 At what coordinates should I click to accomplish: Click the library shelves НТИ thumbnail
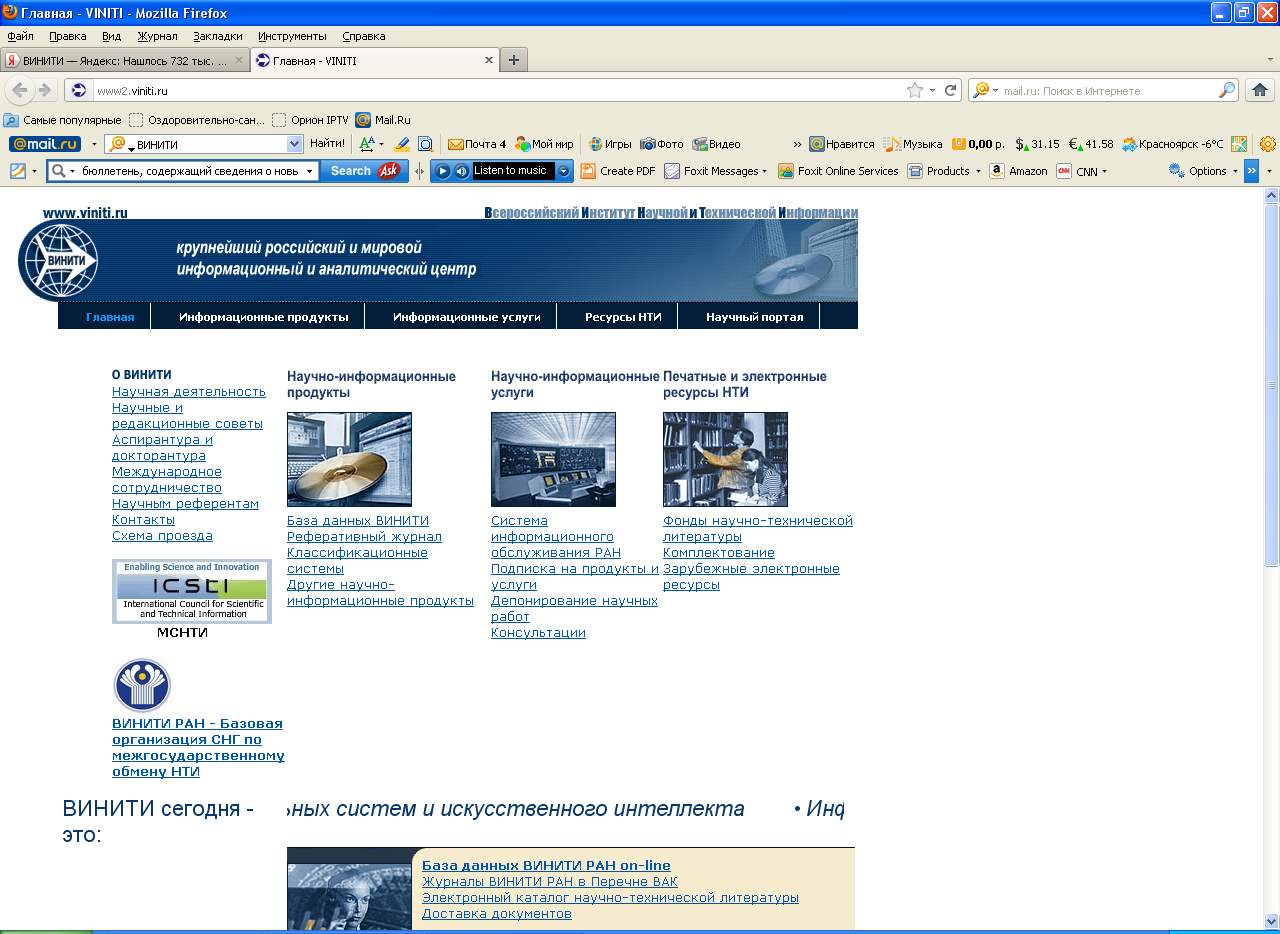[725, 459]
